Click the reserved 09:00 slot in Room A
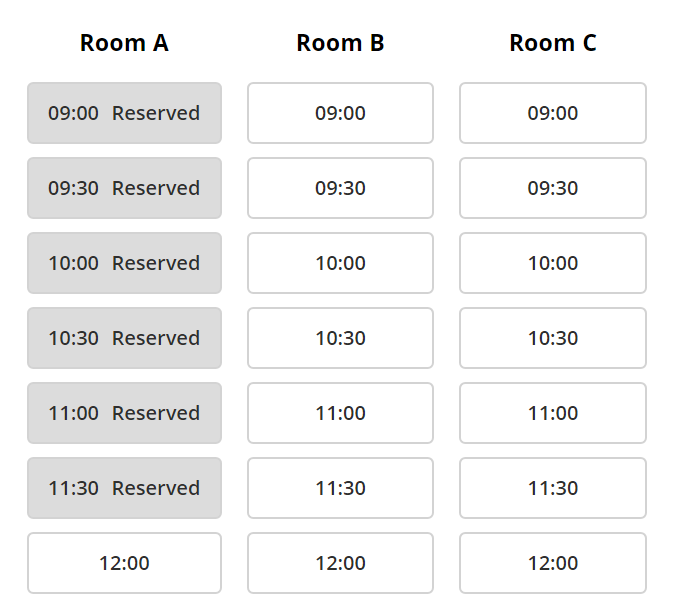Screen dimensions: 691x599 (x=124, y=113)
